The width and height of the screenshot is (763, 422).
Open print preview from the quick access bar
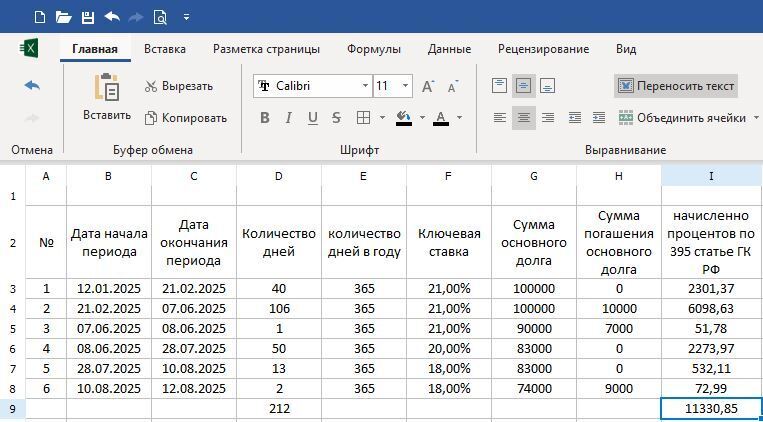160,18
